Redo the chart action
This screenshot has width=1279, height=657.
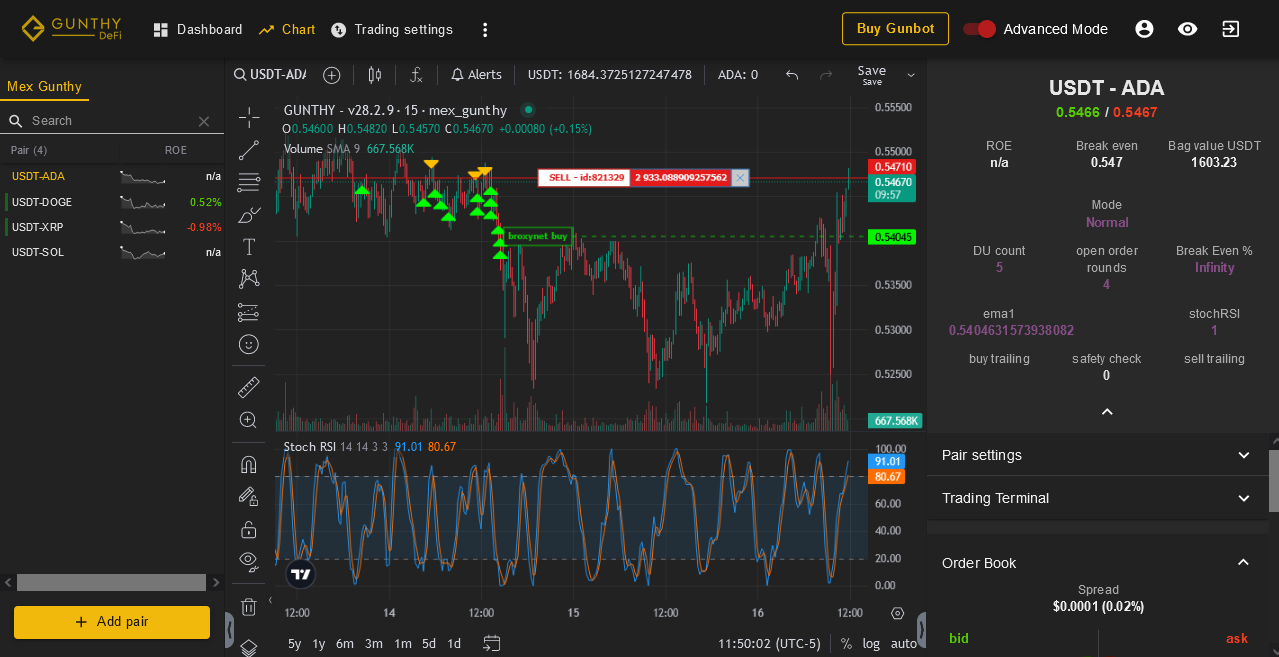coord(826,75)
